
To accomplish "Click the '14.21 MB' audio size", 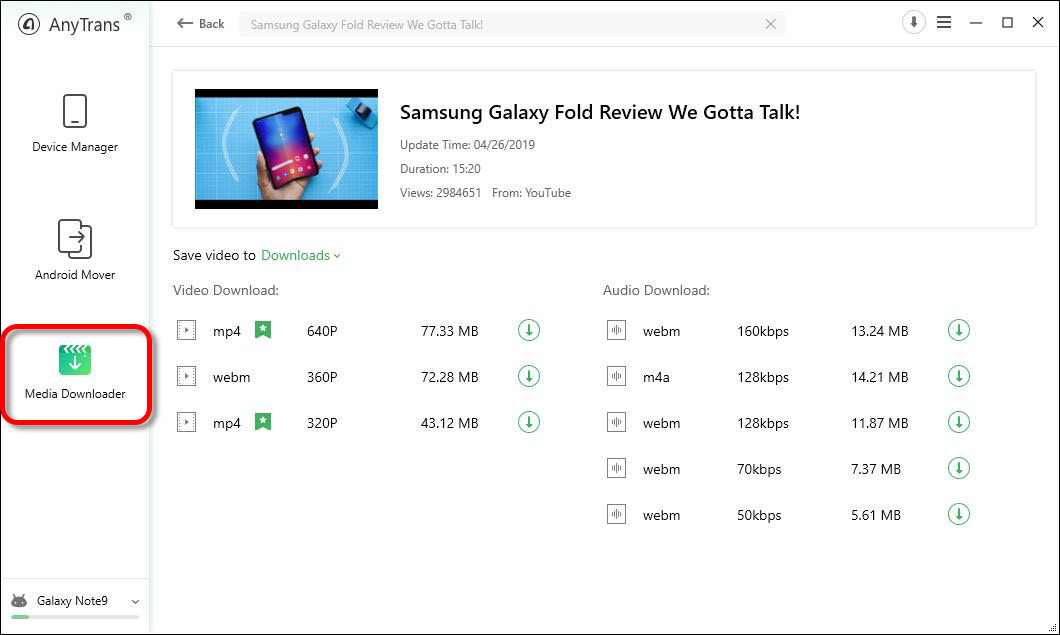I will click(x=880, y=377).
